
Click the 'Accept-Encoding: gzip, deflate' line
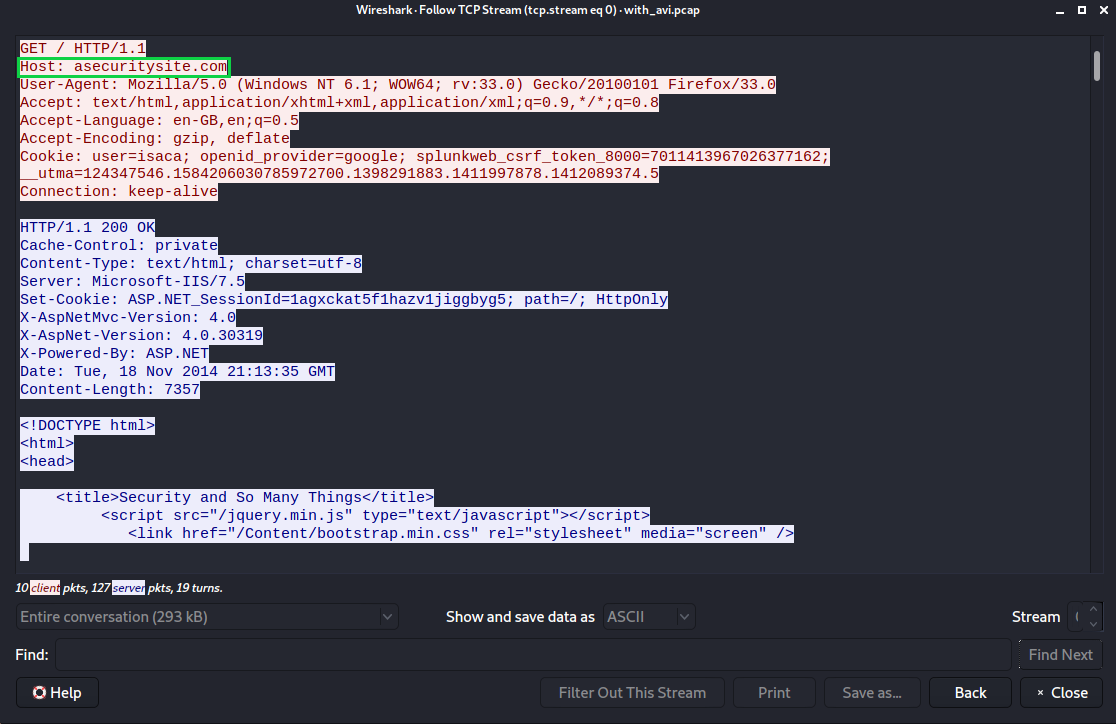coord(154,138)
